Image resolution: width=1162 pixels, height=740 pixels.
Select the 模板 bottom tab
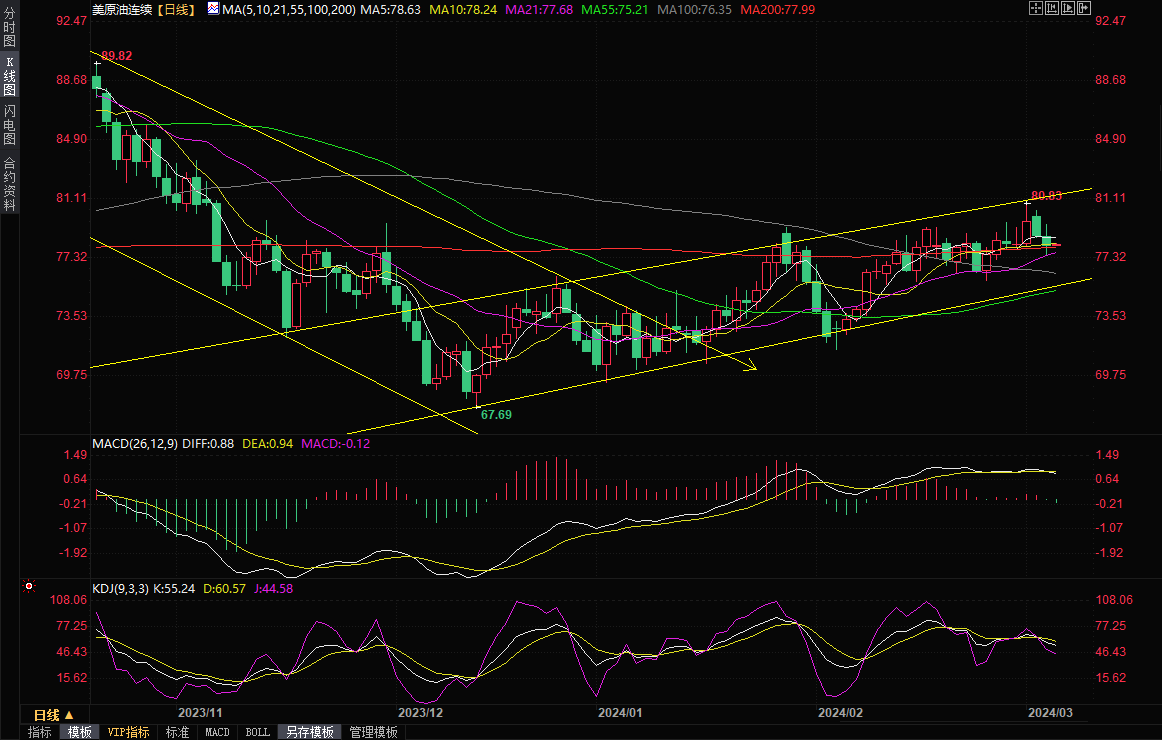click(80, 732)
